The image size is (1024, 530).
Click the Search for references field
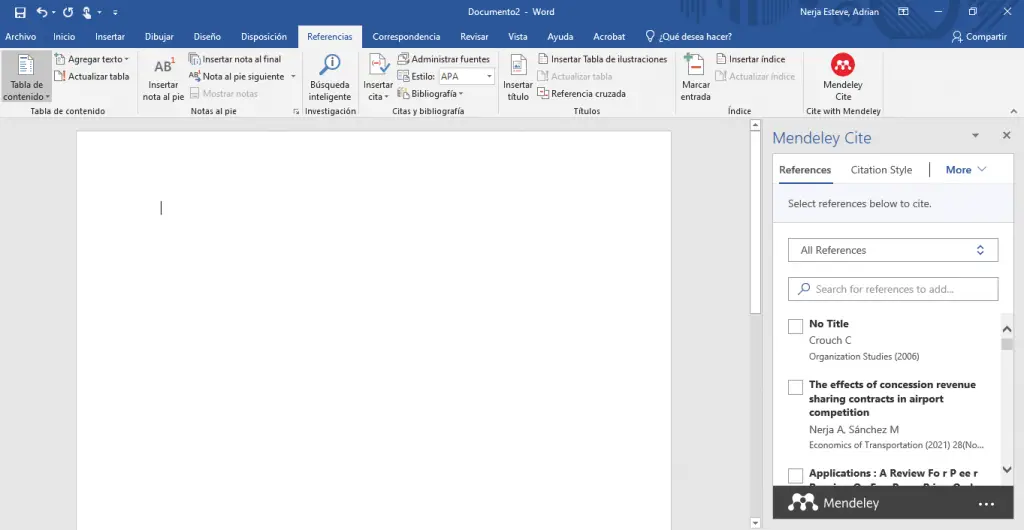(893, 289)
